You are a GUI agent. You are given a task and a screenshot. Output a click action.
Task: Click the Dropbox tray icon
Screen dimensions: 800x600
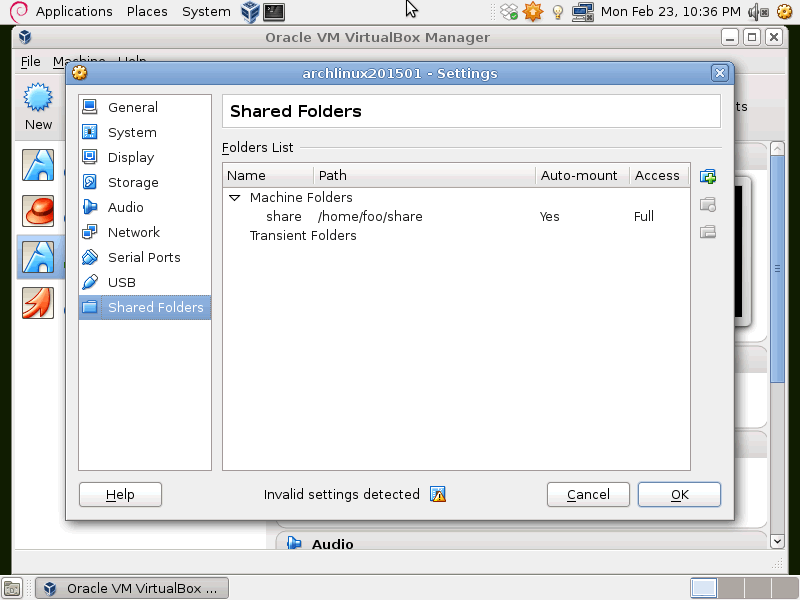tap(509, 11)
